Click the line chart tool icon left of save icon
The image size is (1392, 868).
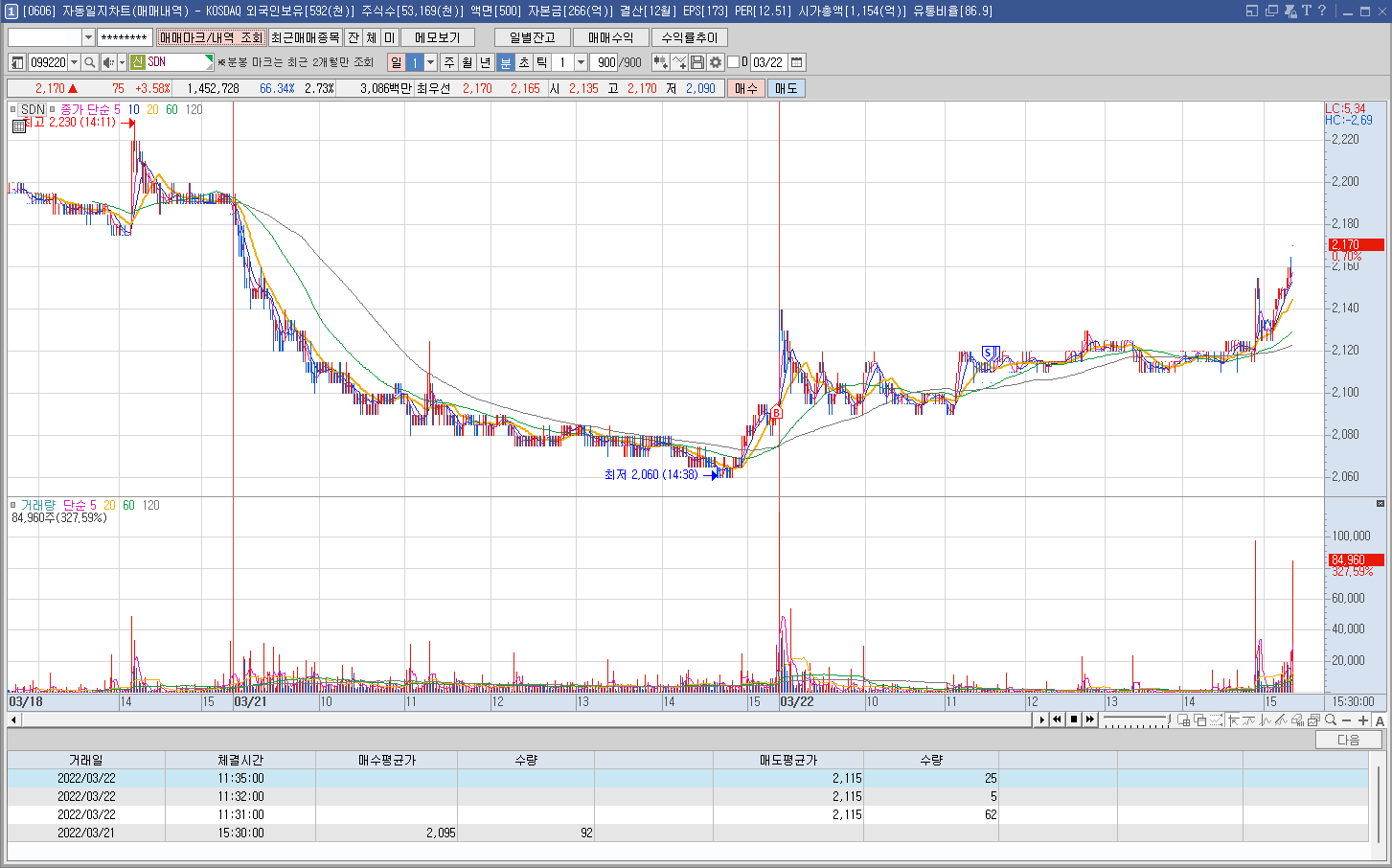pos(679,62)
